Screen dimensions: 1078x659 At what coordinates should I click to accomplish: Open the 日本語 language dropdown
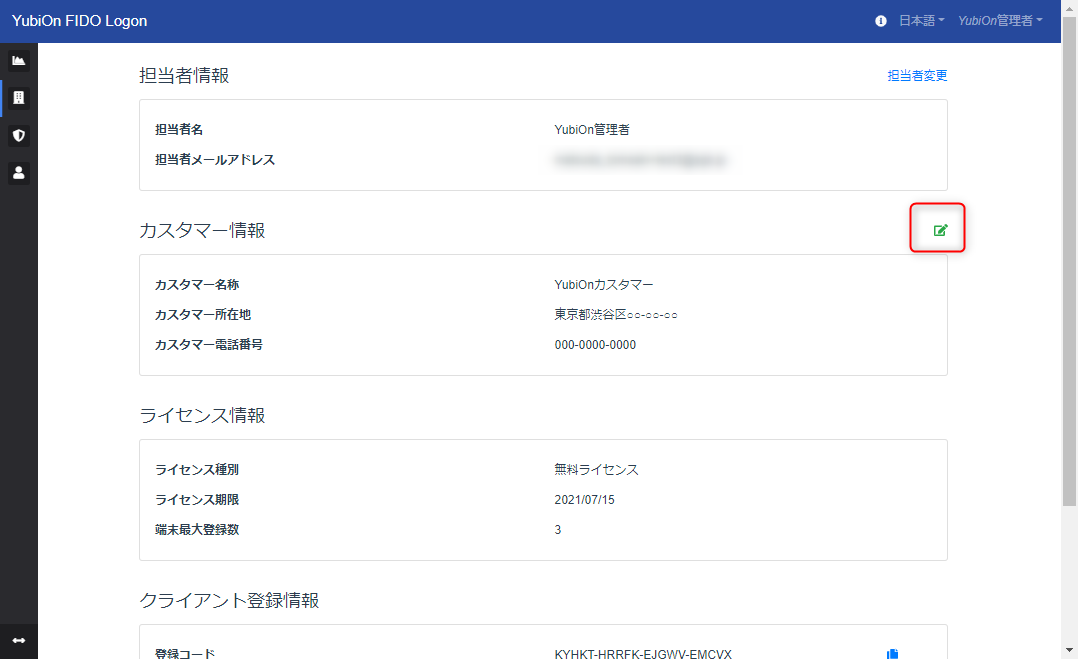point(921,21)
